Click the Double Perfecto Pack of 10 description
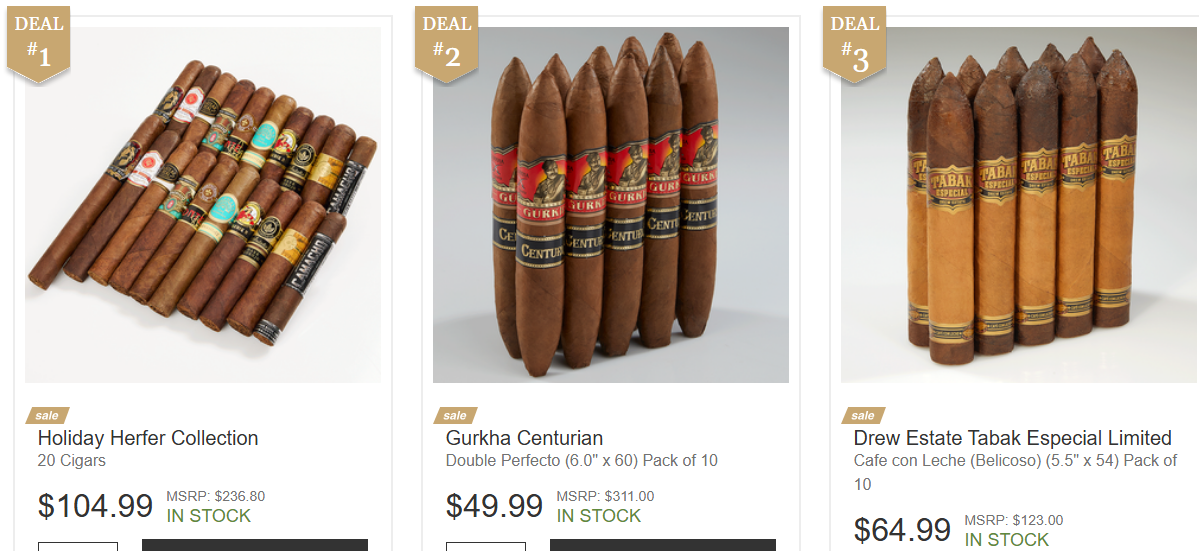Image resolution: width=1199 pixels, height=551 pixels. [582, 461]
